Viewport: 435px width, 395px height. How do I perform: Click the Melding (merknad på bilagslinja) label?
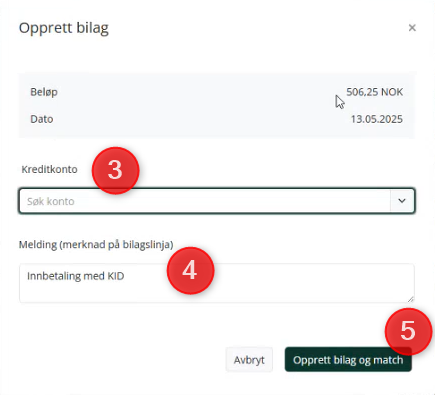pos(96,245)
